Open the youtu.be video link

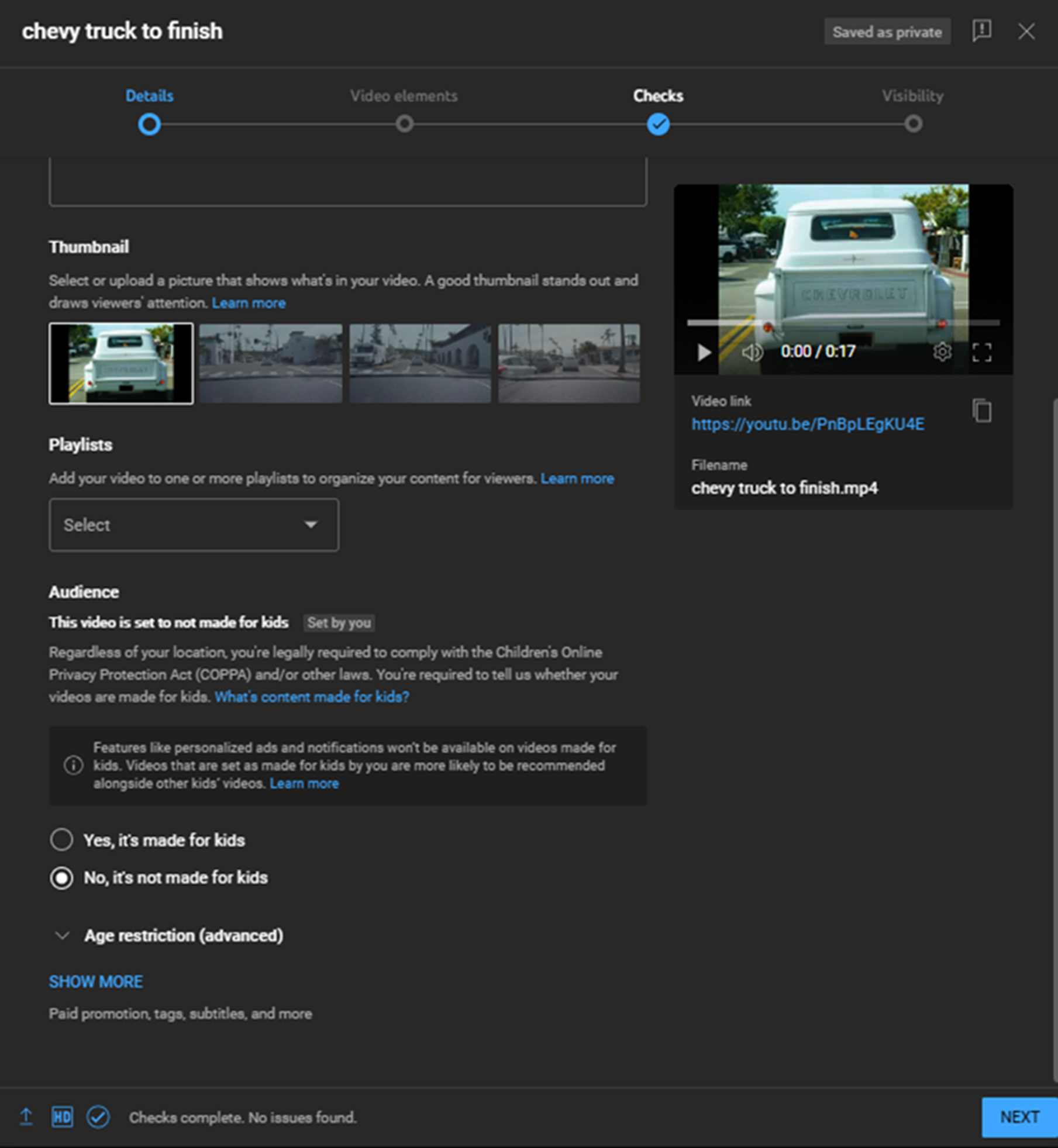808,425
